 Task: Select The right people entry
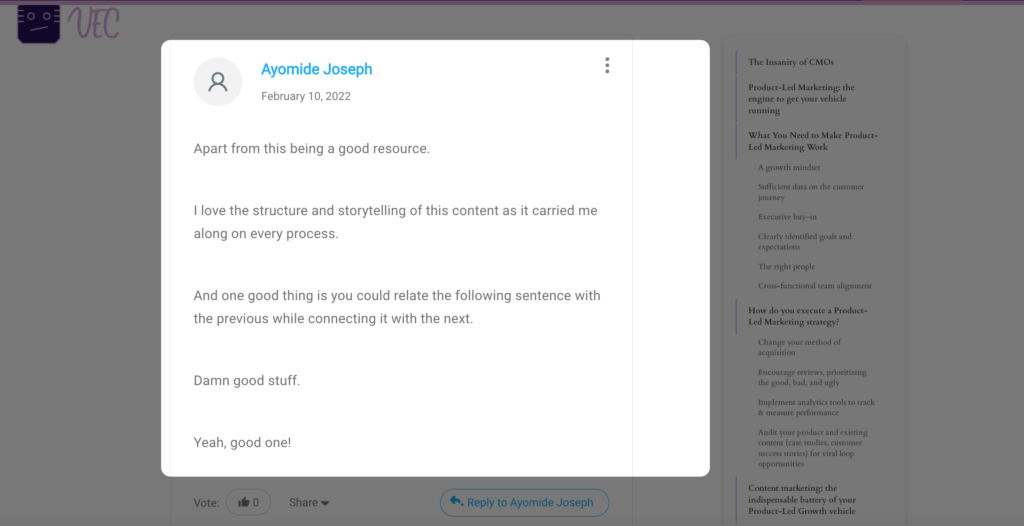click(786, 267)
